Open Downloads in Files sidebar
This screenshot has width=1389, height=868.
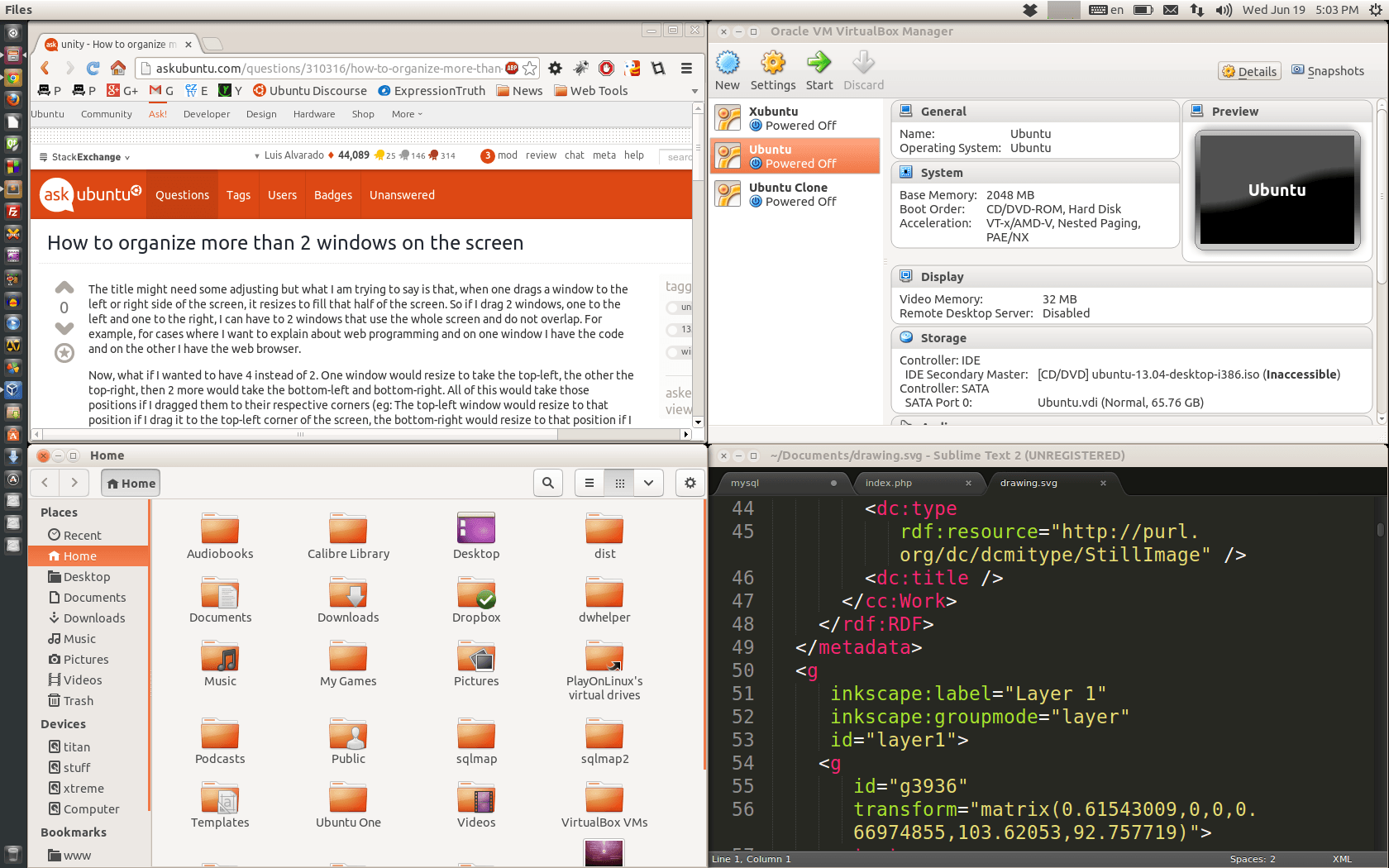(x=88, y=618)
